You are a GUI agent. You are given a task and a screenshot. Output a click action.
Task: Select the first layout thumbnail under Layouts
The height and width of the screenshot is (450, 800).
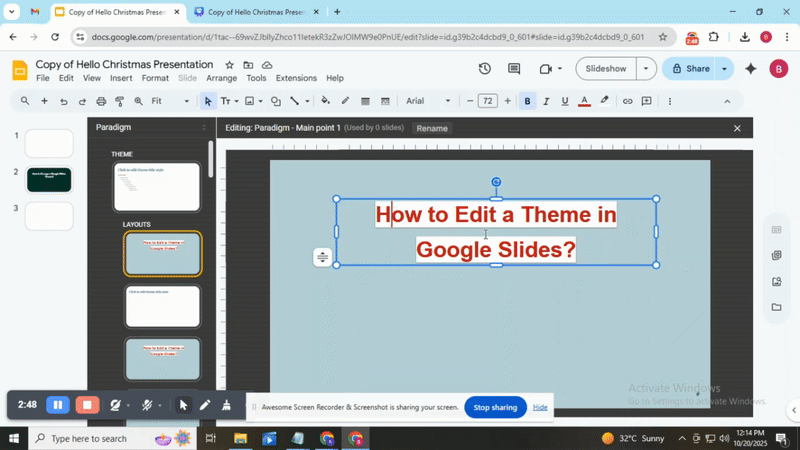(x=162, y=254)
